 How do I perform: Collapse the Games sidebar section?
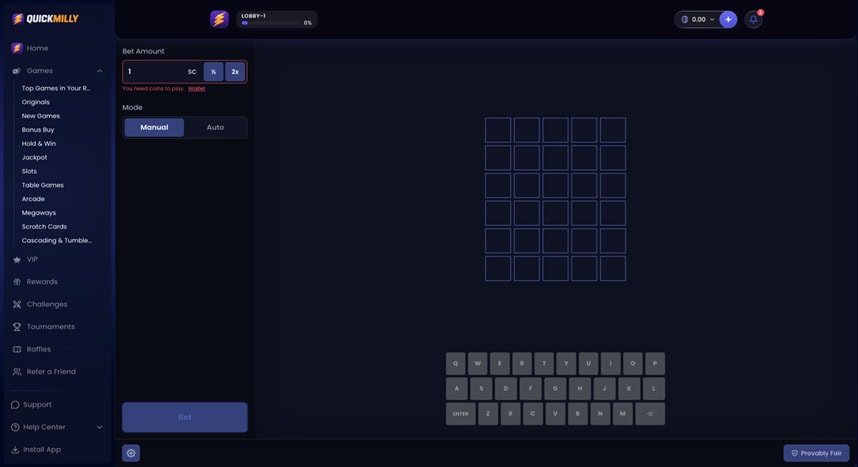coord(99,71)
